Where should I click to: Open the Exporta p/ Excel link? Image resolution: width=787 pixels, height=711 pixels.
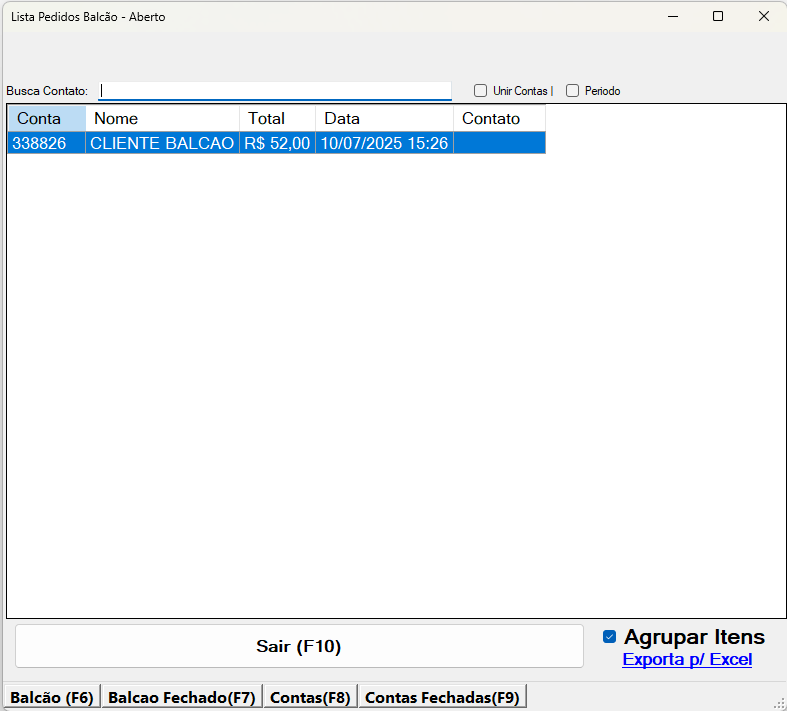[x=687, y=660]
